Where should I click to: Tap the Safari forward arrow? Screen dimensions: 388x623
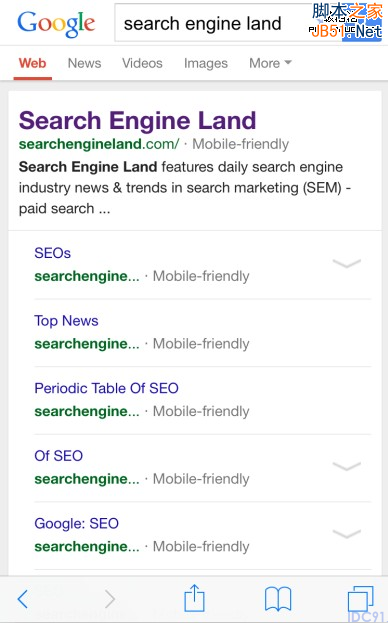(x=110, y=599)
